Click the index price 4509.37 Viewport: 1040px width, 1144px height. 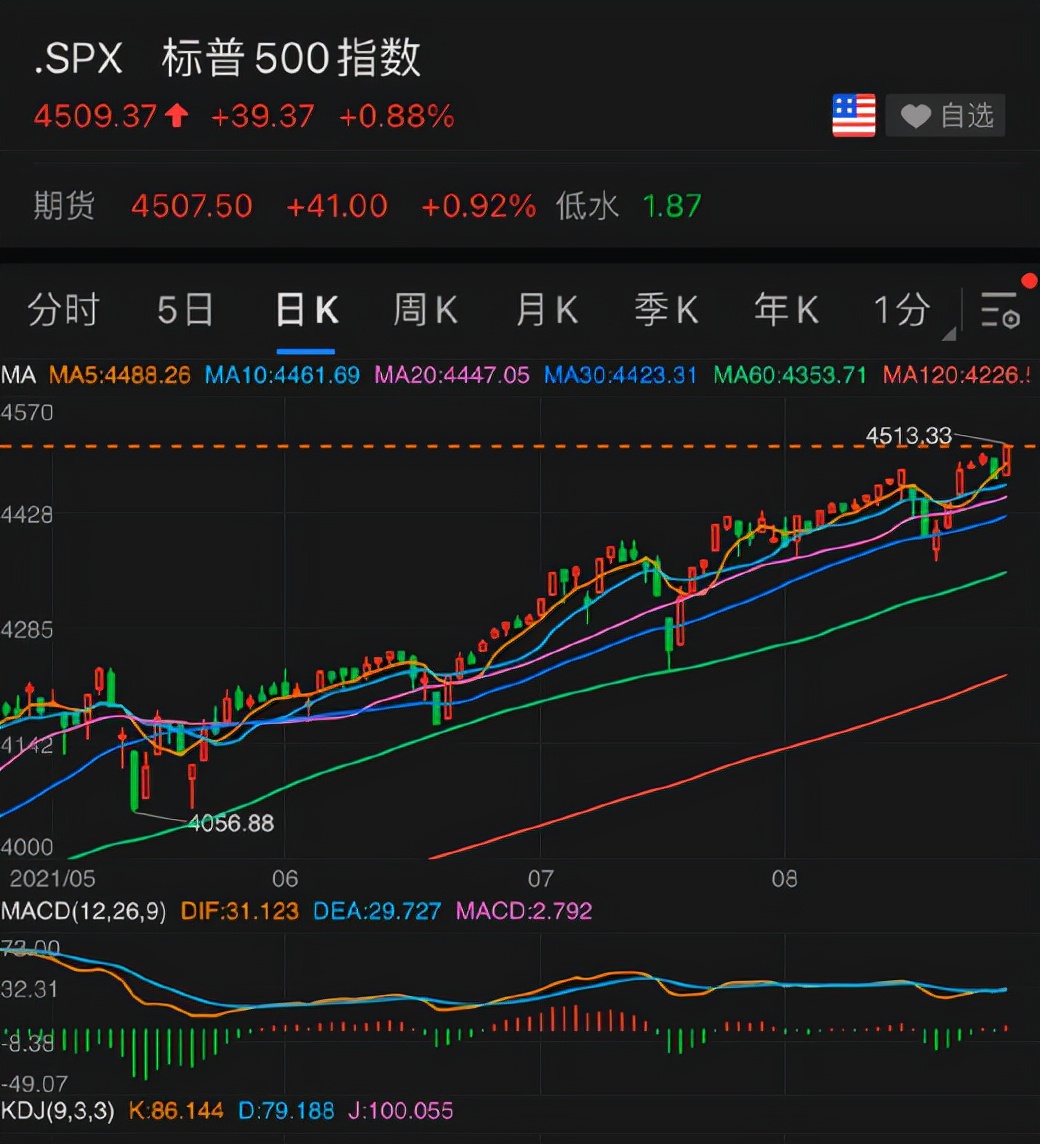point(96,115)
